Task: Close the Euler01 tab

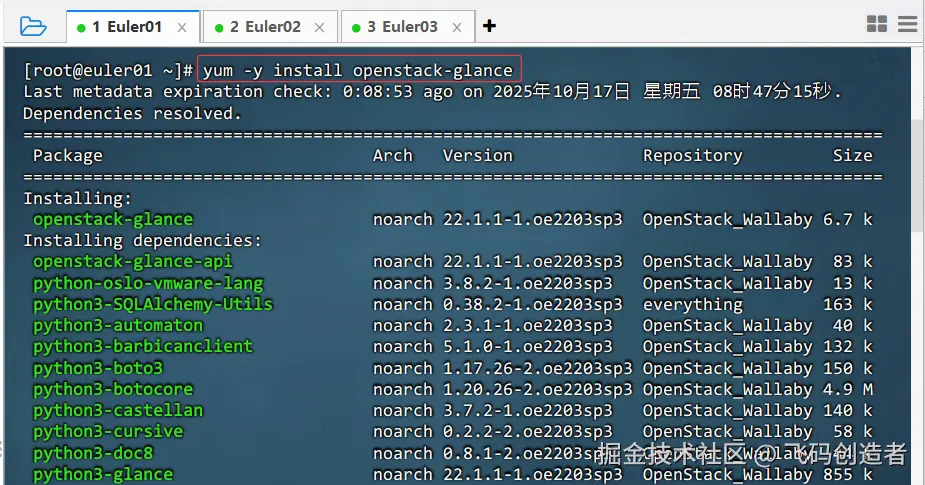Action: click(x=182, y=27)
